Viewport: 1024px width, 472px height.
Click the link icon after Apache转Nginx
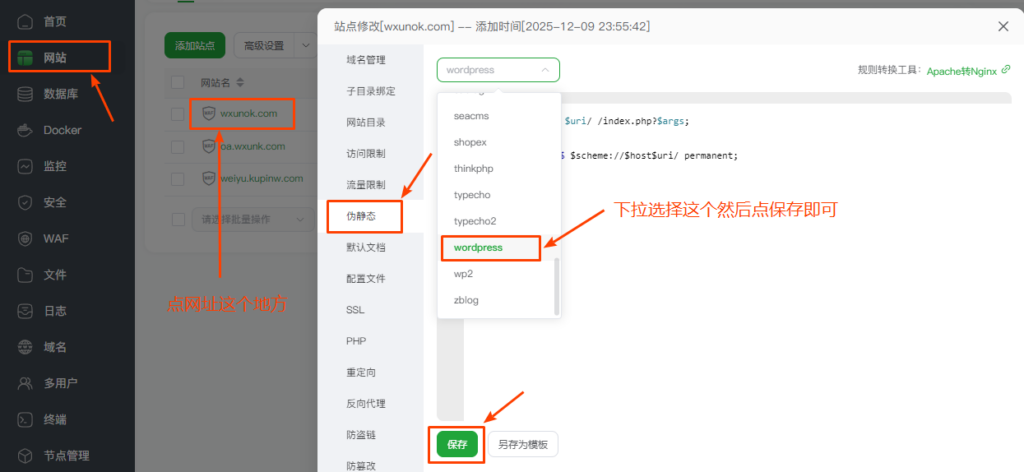pos(1006,69)
